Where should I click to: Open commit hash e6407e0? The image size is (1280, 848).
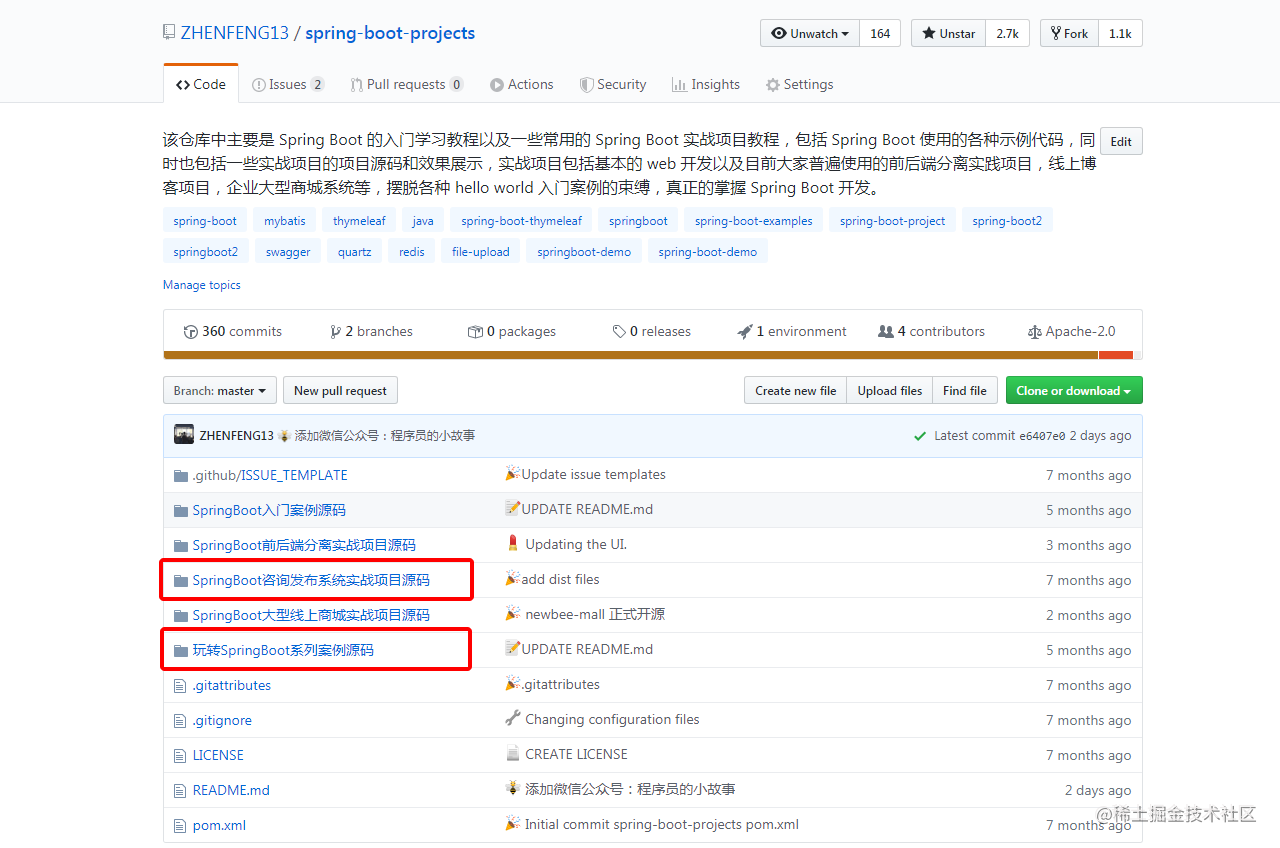click(1042, 436)
